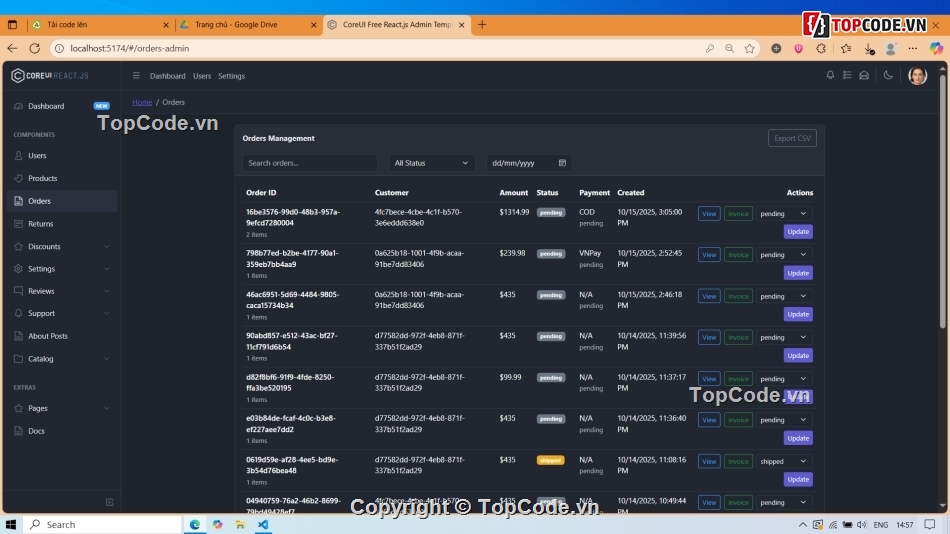
Task: Switch to the Tải code lên tab
Action: tap(100, 25)
